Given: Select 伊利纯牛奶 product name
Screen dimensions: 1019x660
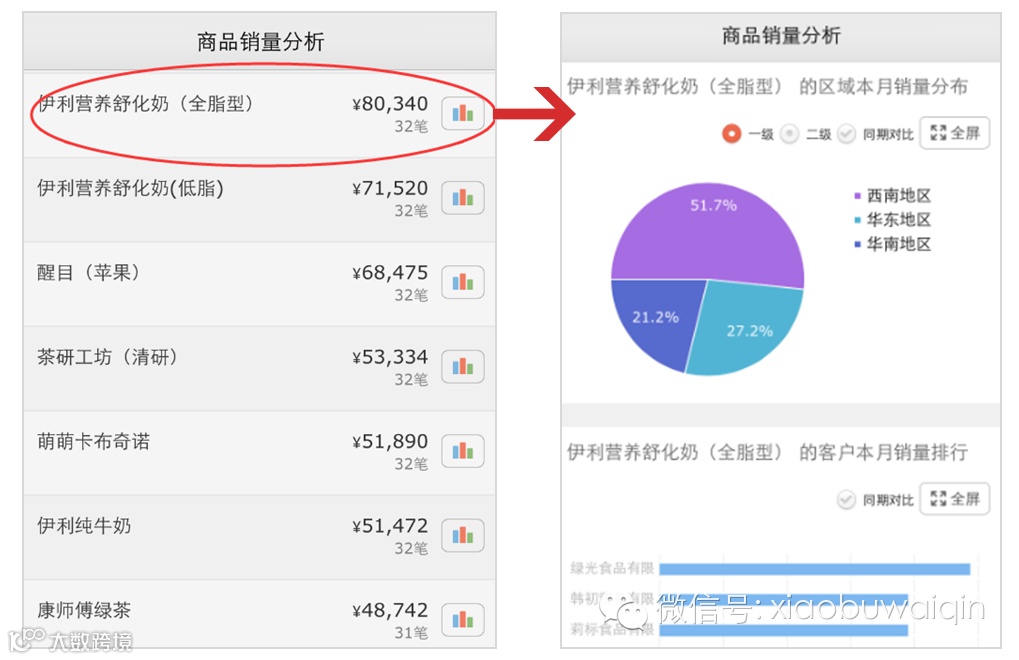Looking at the screenshot, I should tap(84, 526).
